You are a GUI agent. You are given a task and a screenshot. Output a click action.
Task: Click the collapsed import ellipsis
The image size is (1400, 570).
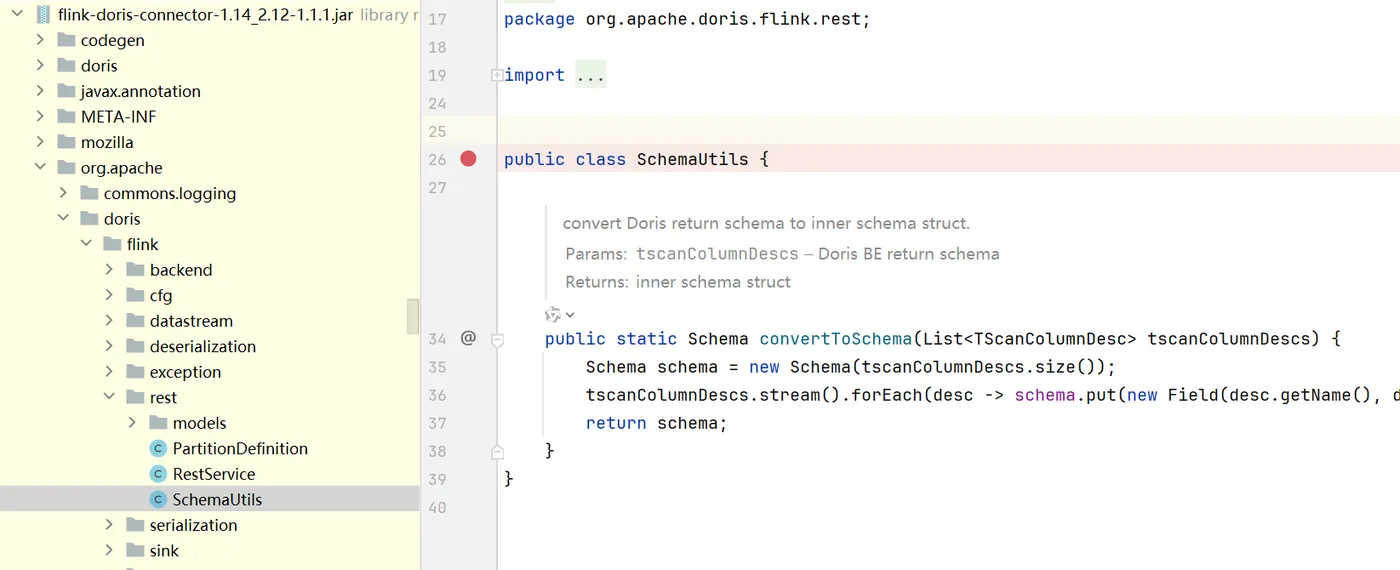pyautogui.click(x=590, y=75)
